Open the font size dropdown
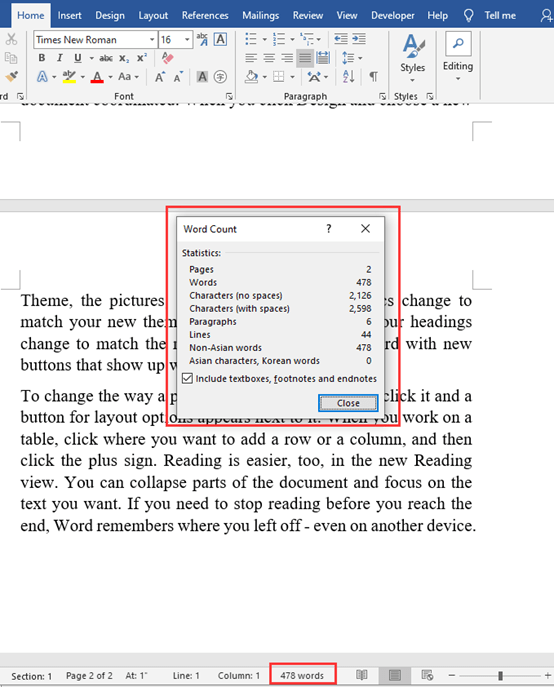 pyautogui.click(x=187, y=40)
